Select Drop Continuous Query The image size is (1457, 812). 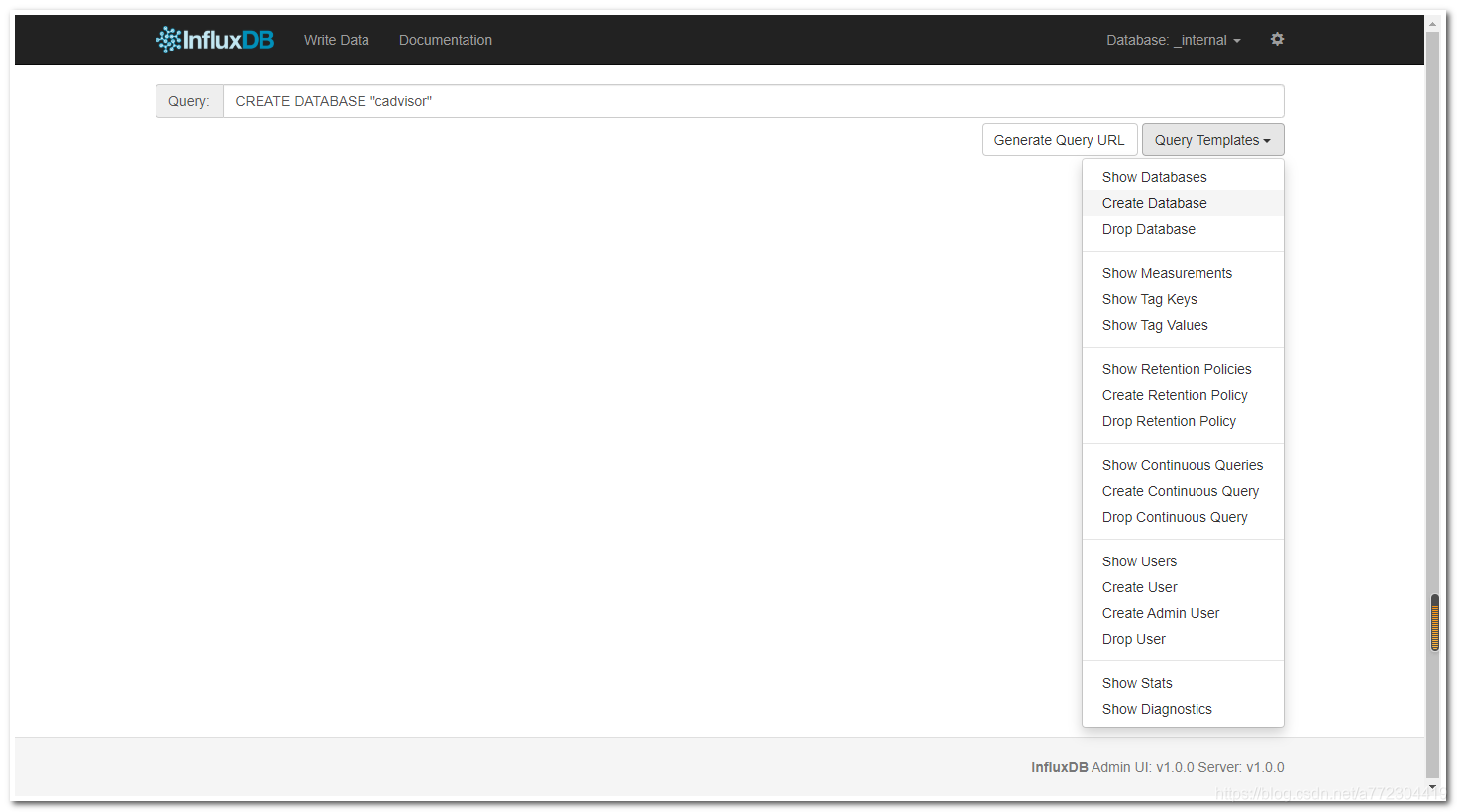pos(1183,517)
